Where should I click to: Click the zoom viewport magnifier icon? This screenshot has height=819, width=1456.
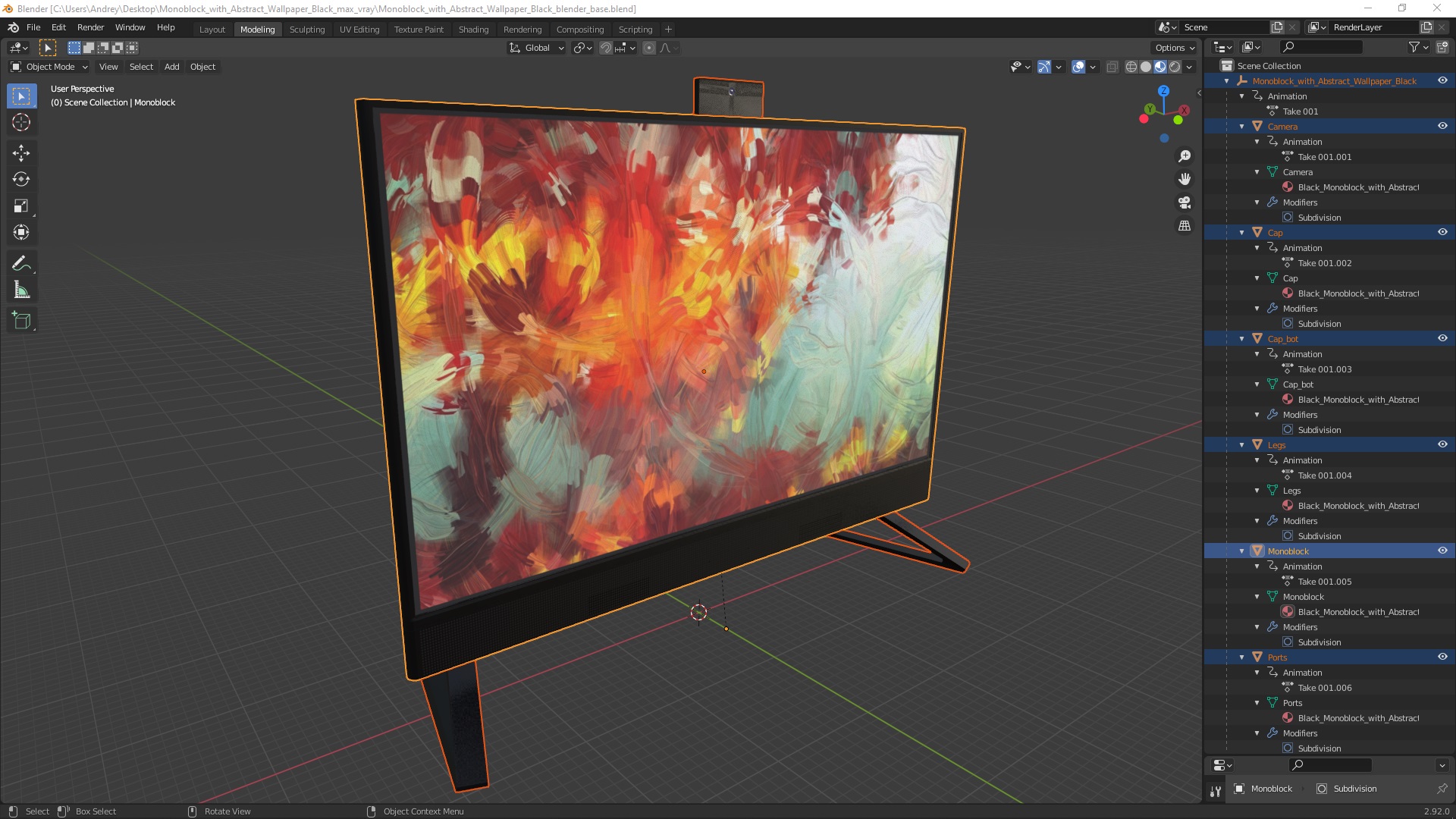[x=1185, y=156]
